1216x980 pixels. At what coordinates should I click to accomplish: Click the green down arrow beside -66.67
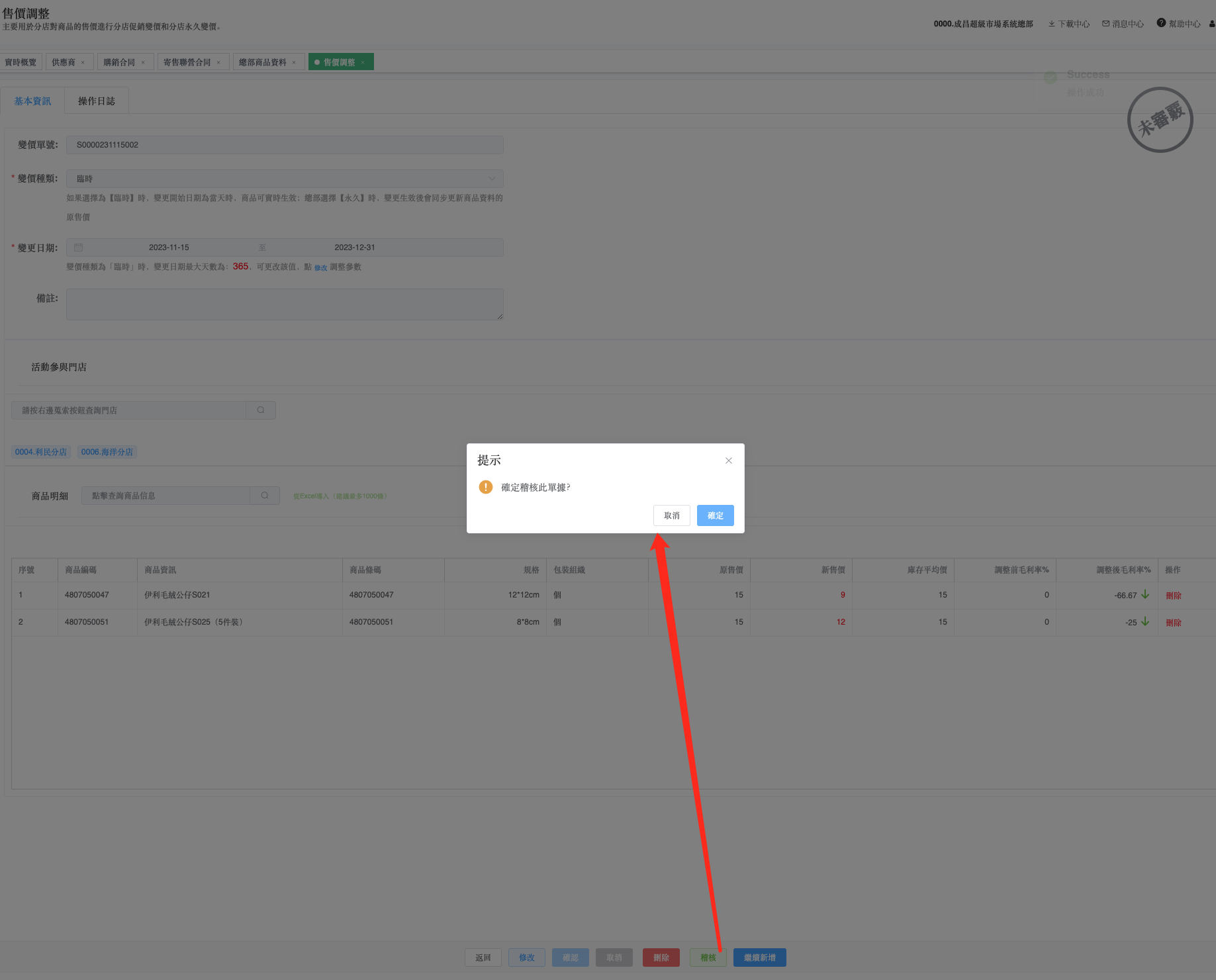click(x=1145, y=594)
